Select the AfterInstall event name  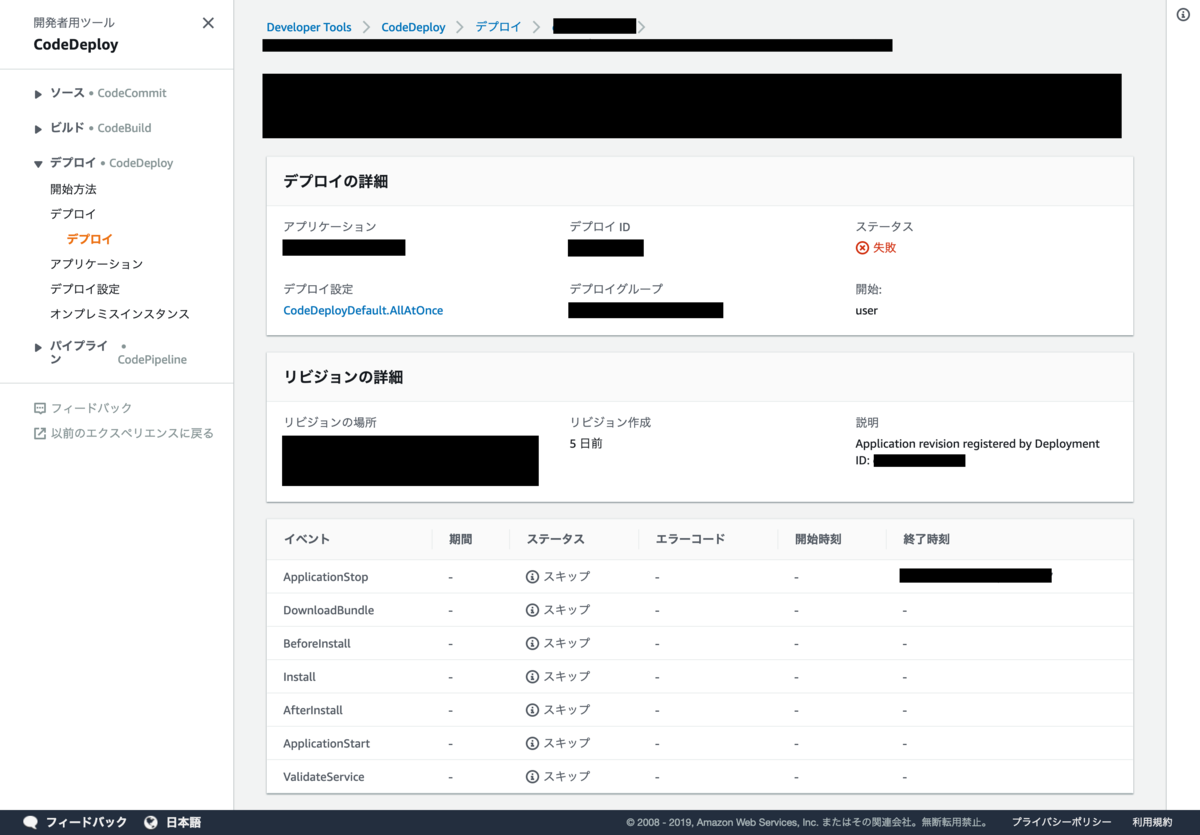pos(313,710)
